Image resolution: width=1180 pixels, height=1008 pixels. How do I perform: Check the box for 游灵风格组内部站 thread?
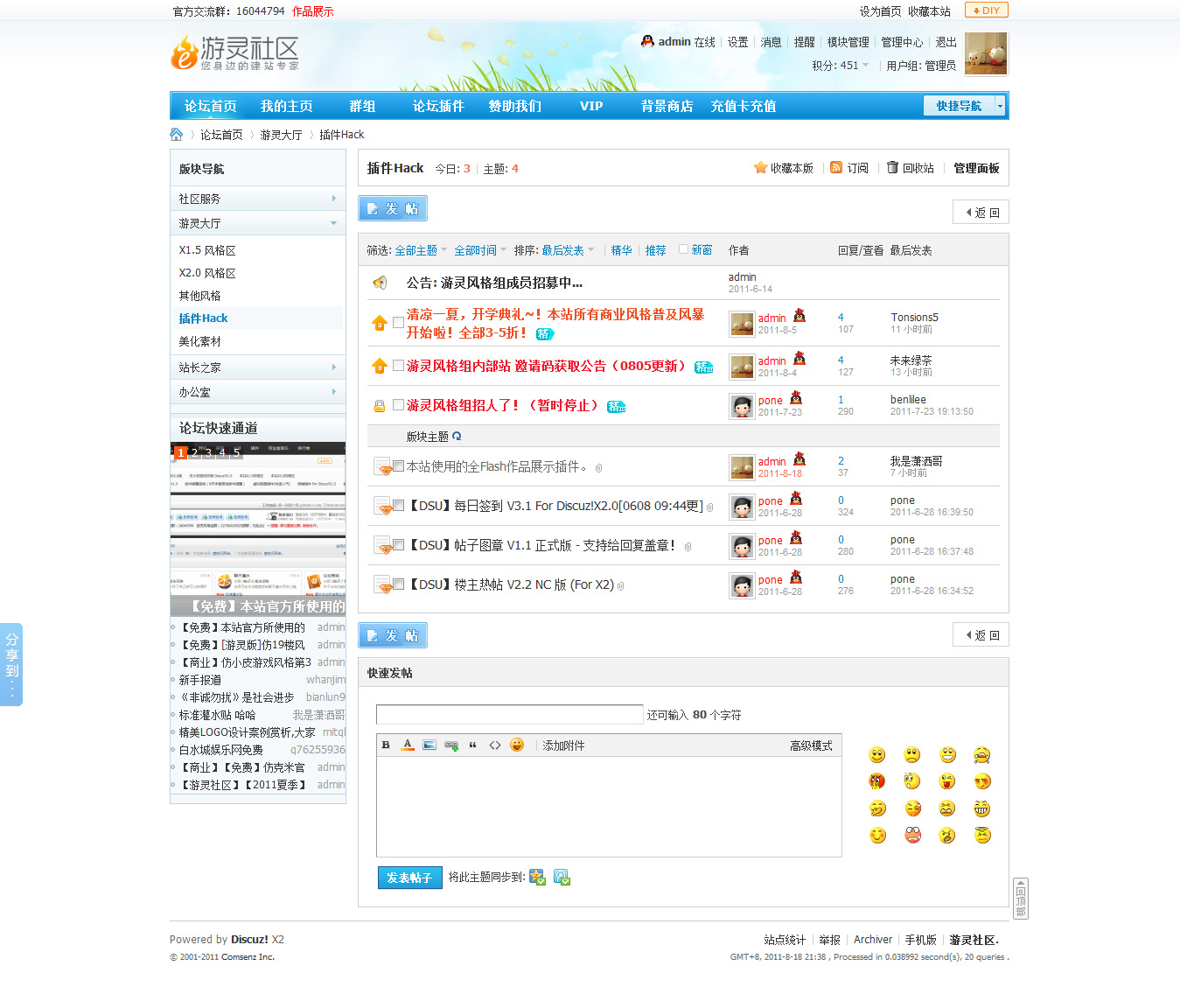click(398, 365)
